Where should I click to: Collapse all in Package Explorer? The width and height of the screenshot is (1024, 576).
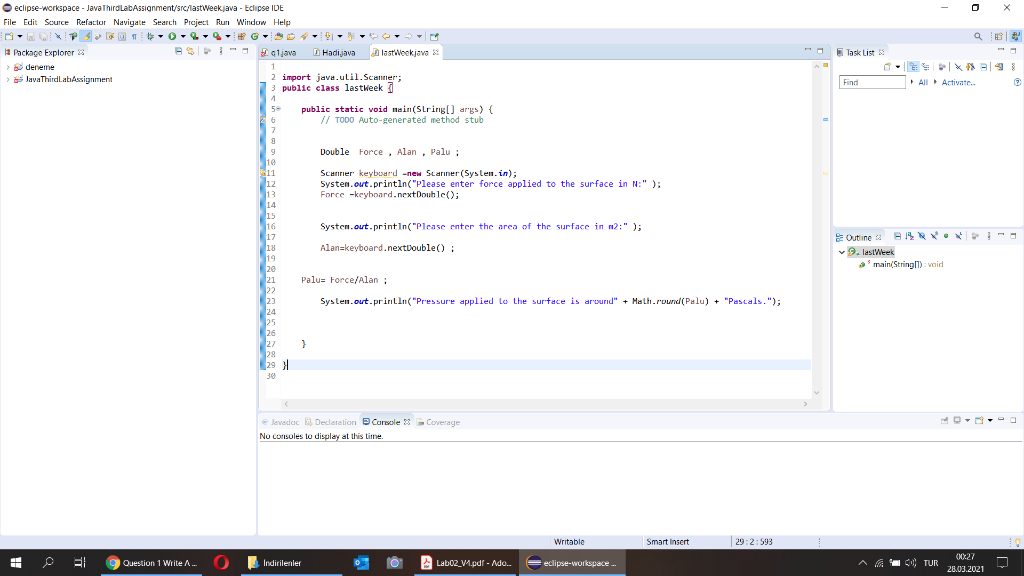[x=178, y=51]
